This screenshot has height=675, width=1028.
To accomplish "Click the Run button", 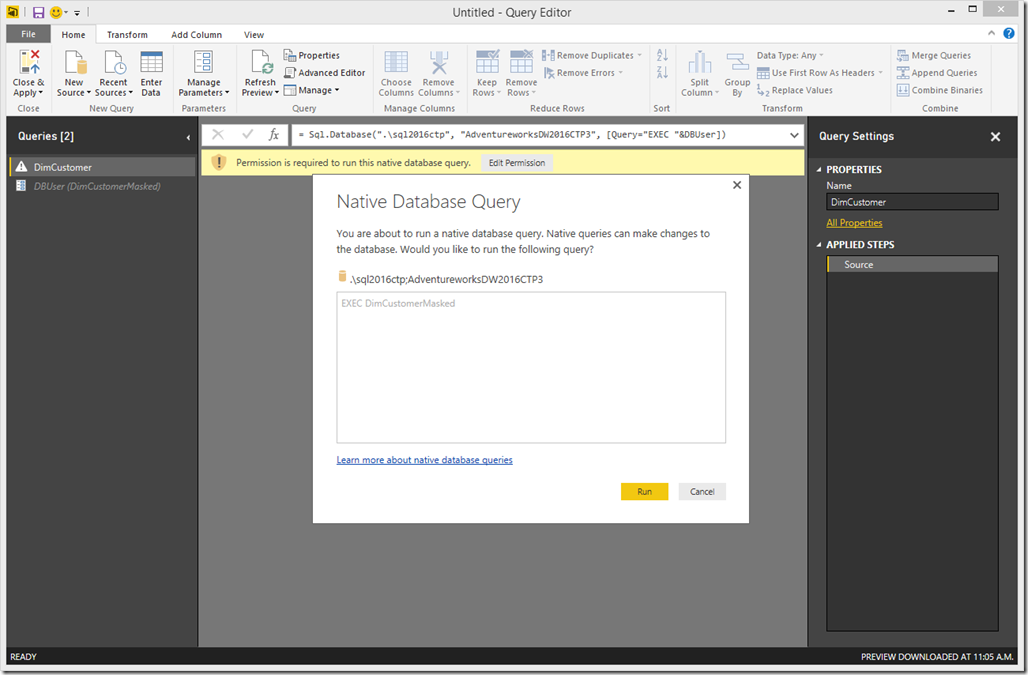I will coord(644,492).
